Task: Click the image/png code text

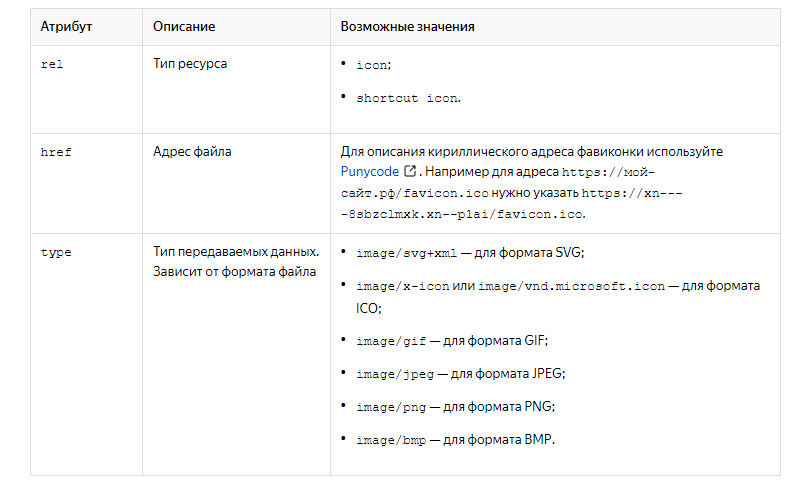Action: (391, 407)
